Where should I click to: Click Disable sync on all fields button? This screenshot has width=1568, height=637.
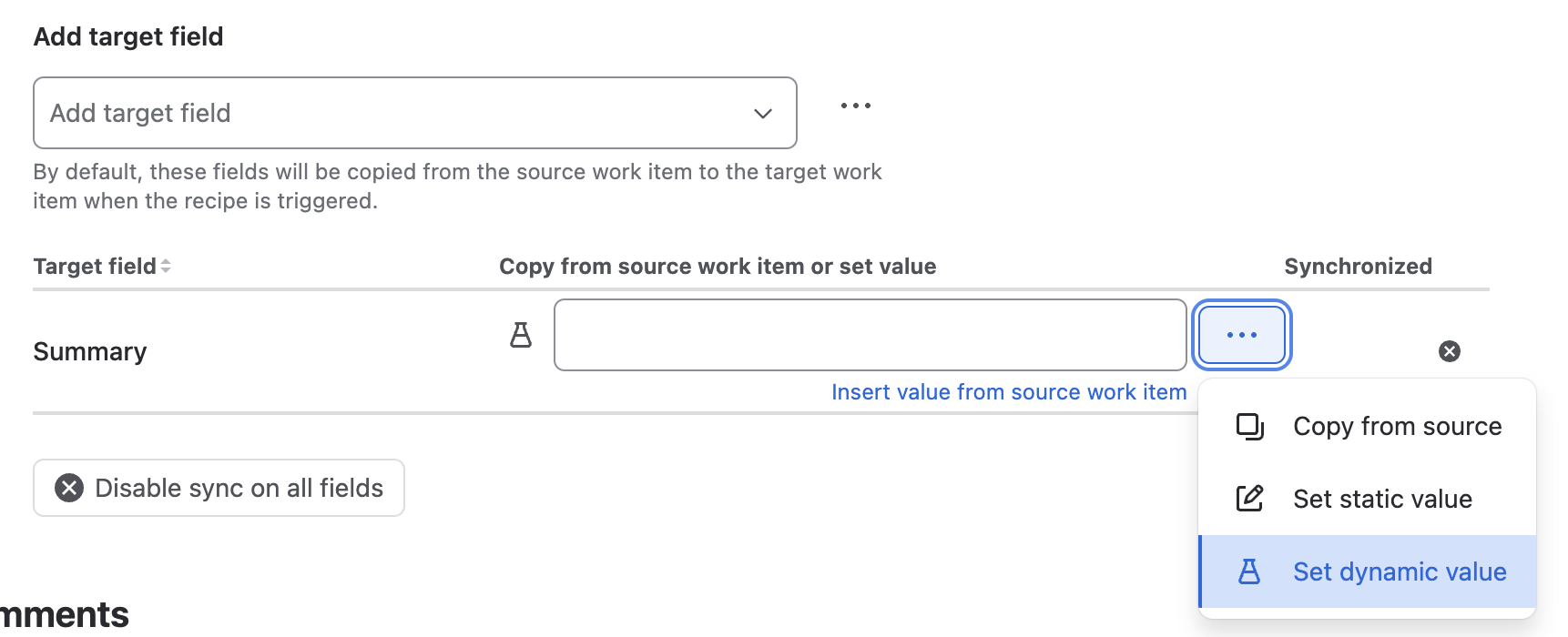pyautogui.click(x=219, y=488)
